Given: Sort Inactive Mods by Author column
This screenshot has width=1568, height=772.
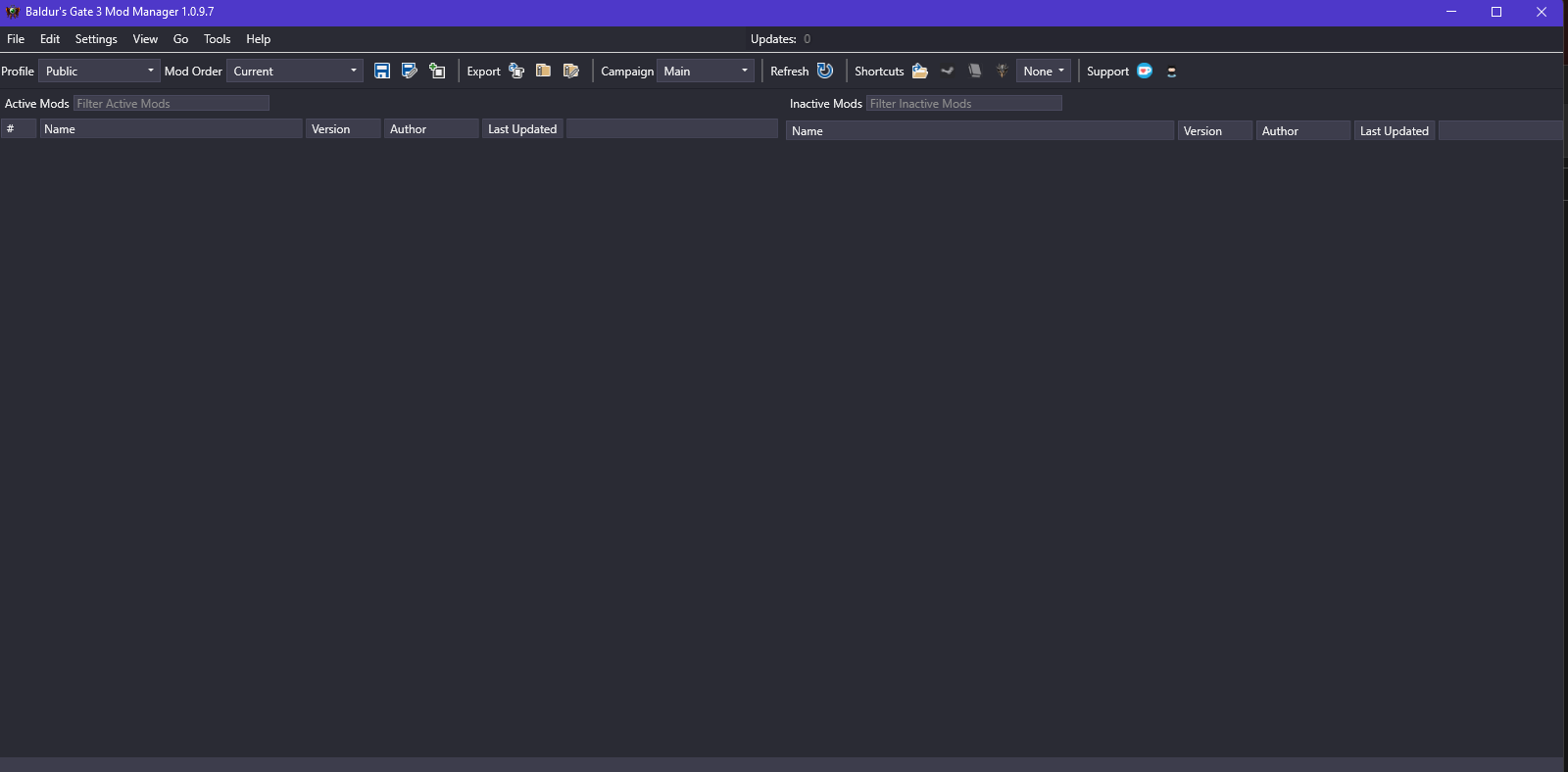Looking at the screenshot, I should [x=1303, y=130].
